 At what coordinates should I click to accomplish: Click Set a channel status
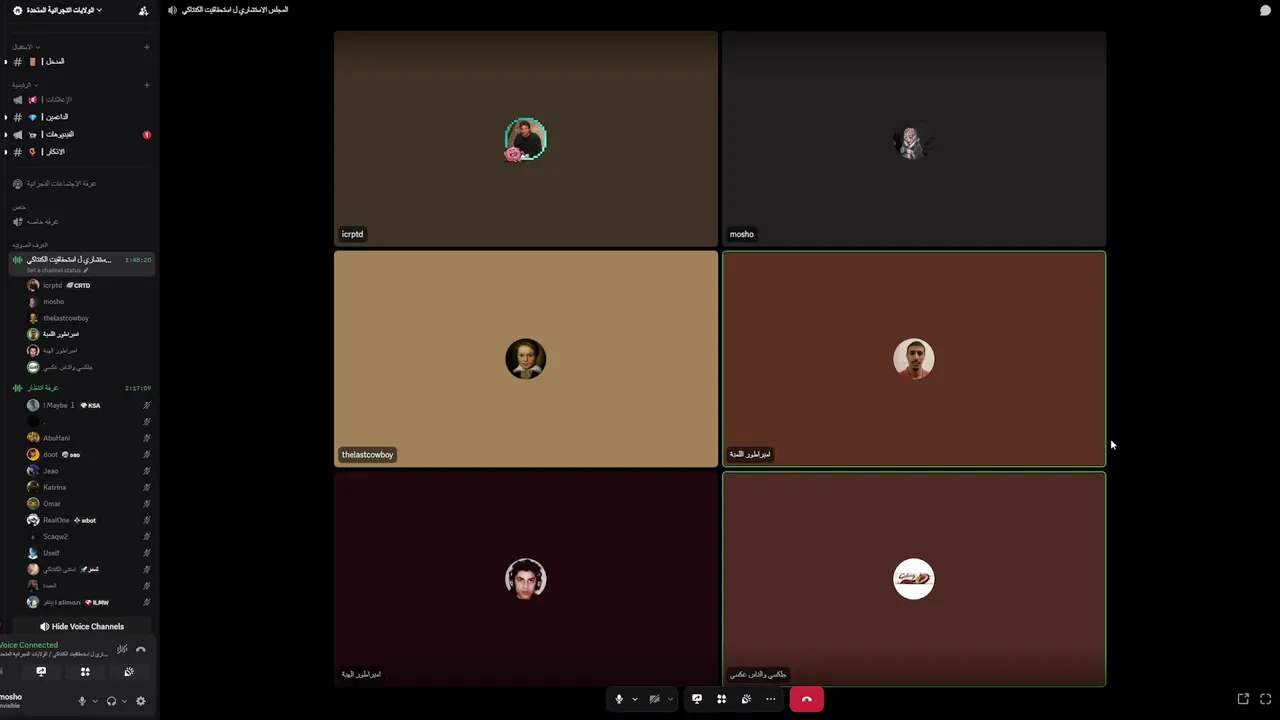click(57, 271)
